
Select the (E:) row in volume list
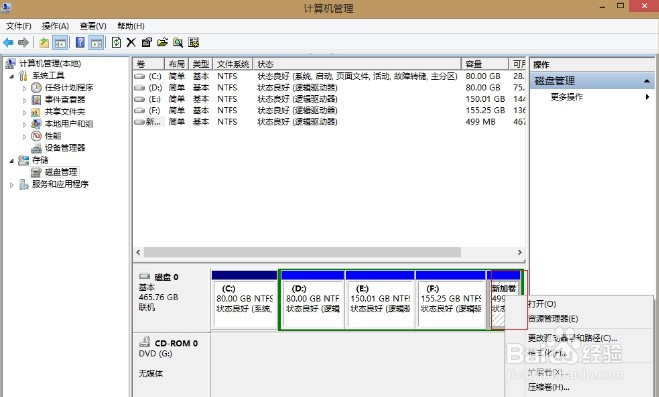pos(329,99)
